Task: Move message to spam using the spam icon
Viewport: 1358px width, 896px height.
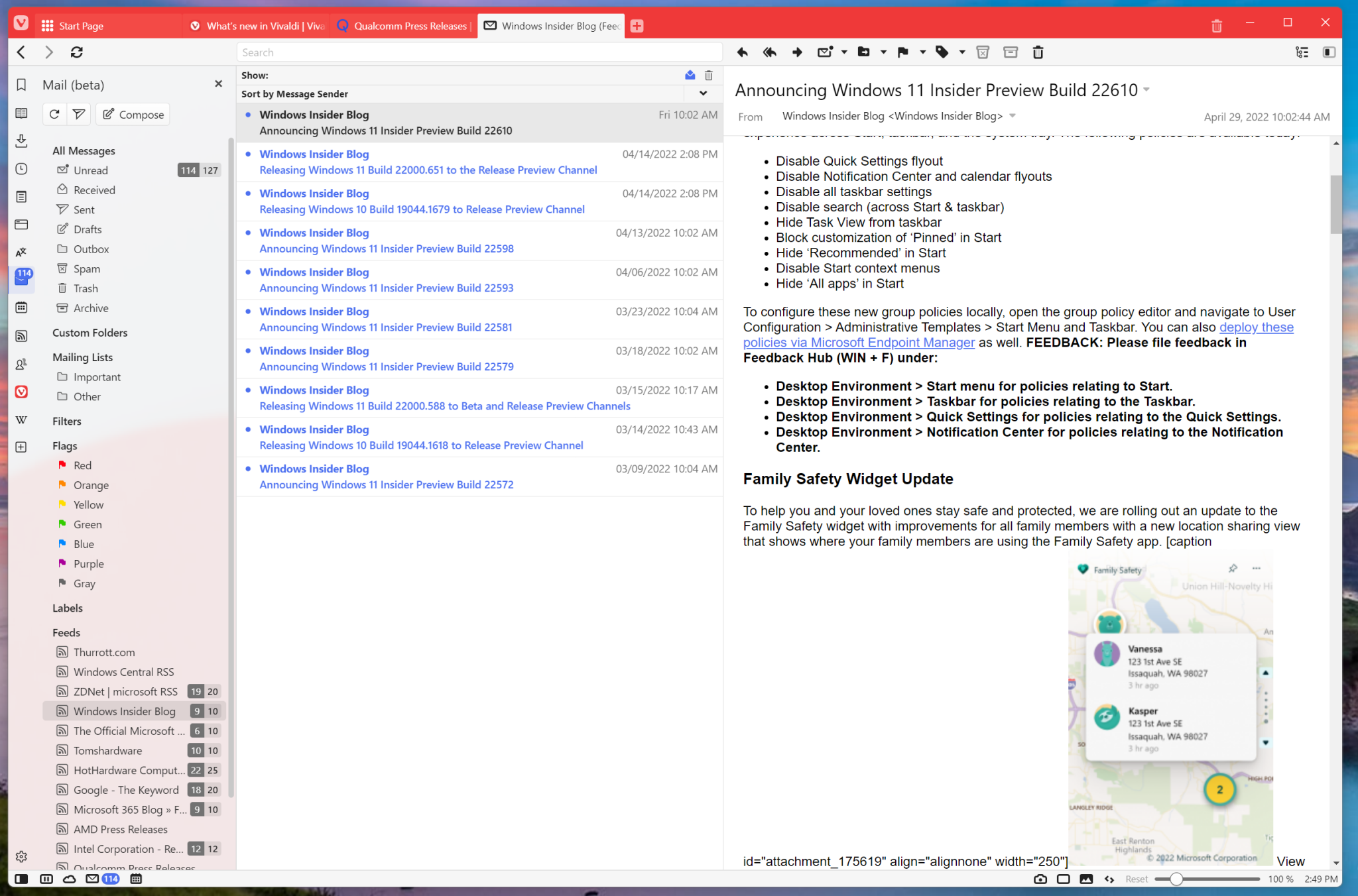Action: point(982,52)
